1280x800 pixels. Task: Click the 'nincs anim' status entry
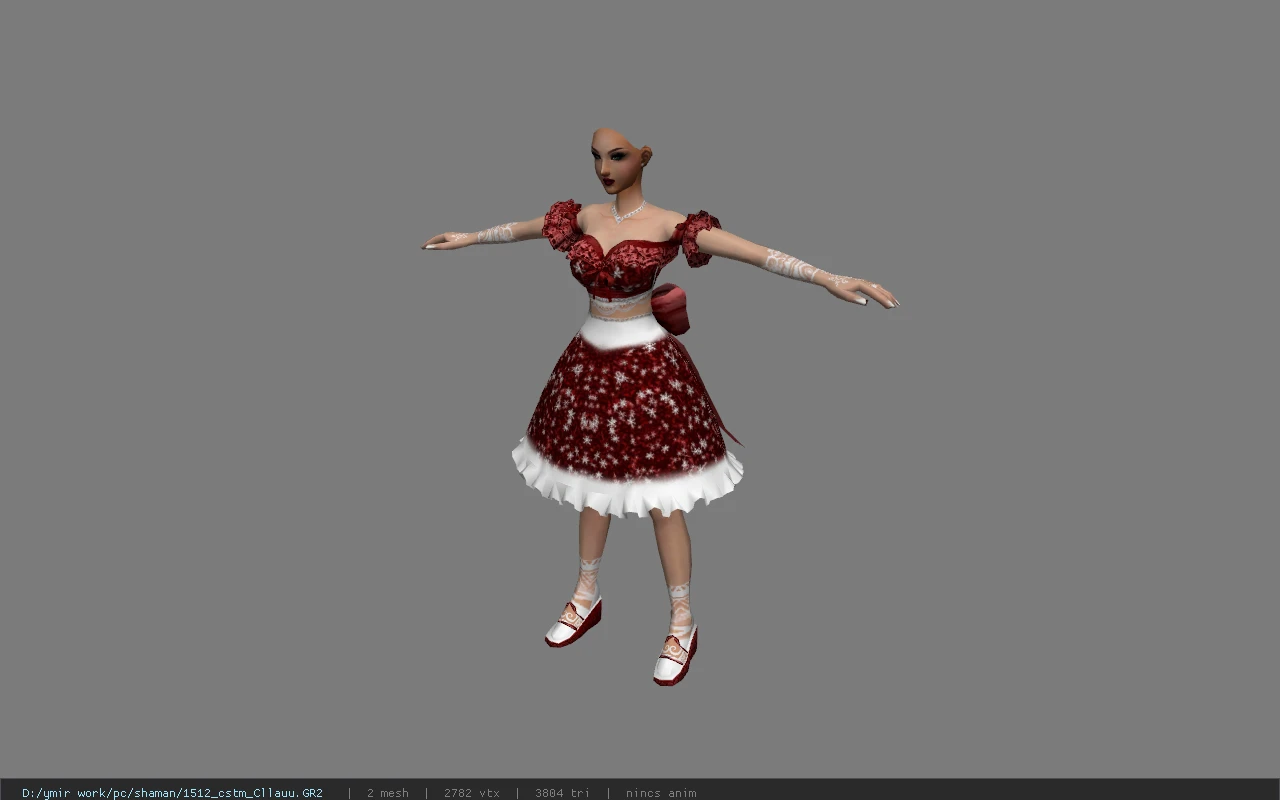(661, 793)
